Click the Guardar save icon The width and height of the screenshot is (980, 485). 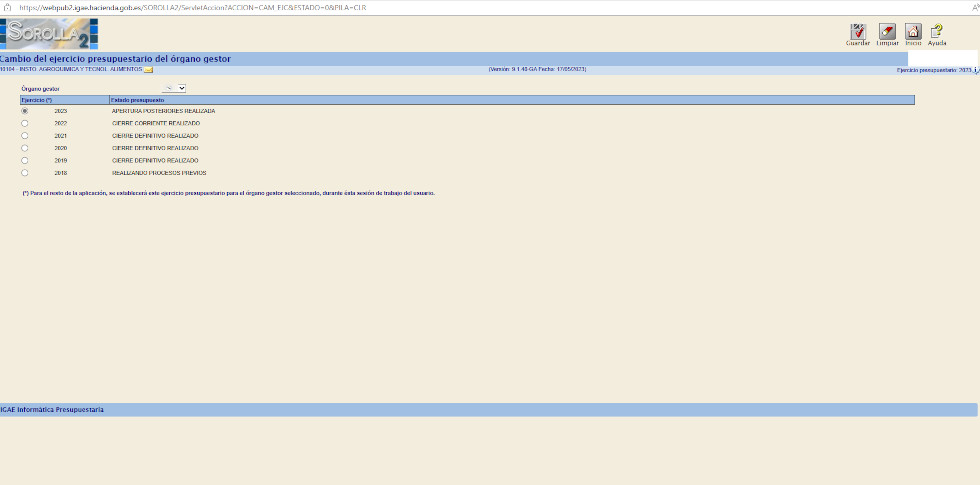click(x=857, y=32)
